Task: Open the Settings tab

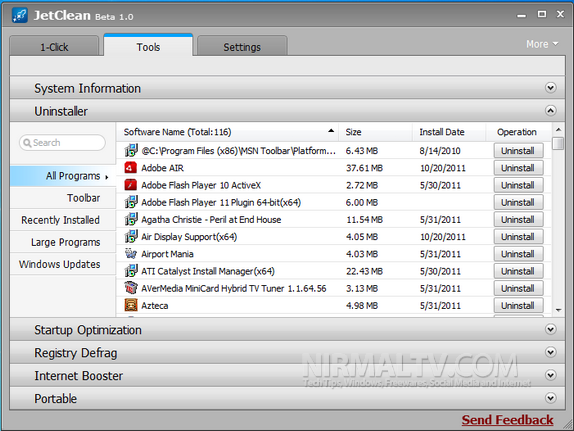Action: (242, 47)
